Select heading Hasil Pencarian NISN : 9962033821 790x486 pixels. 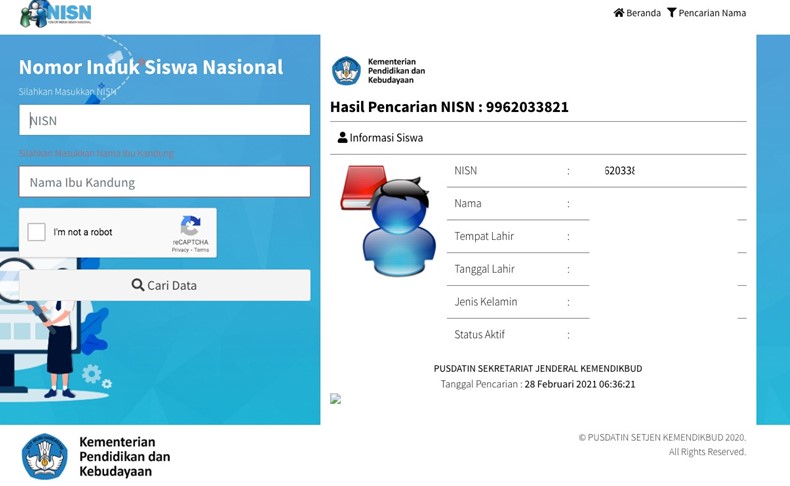tap(449, 107)
